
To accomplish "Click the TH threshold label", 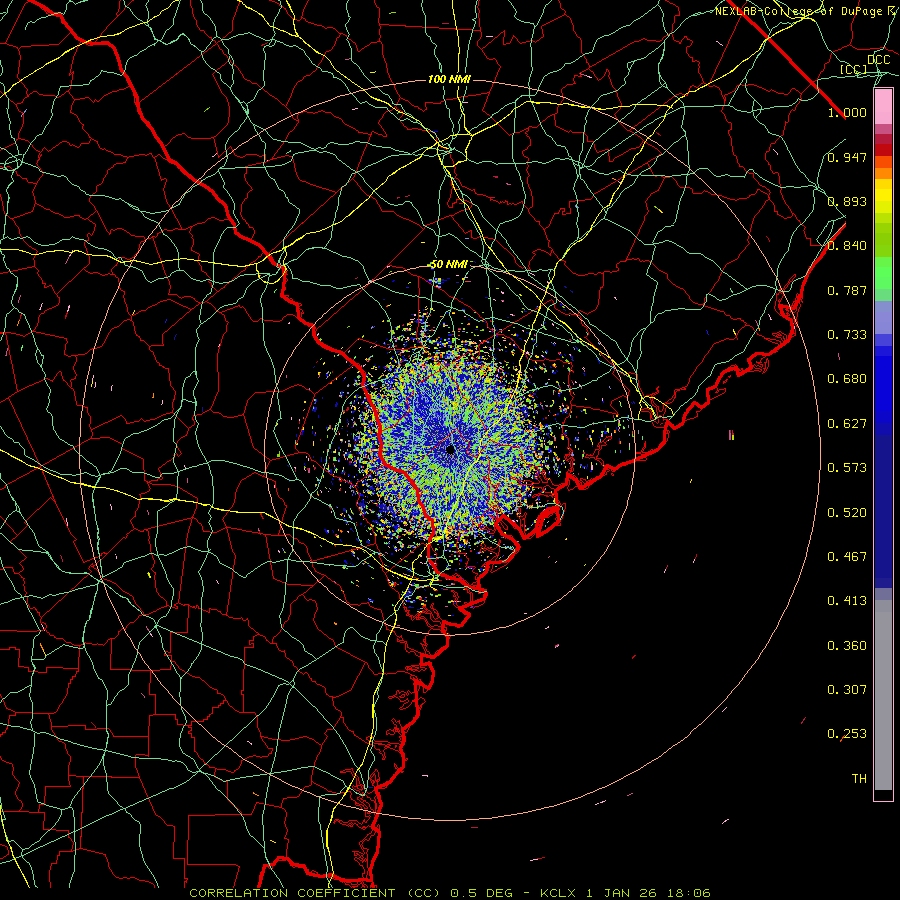I will (859, 779).
